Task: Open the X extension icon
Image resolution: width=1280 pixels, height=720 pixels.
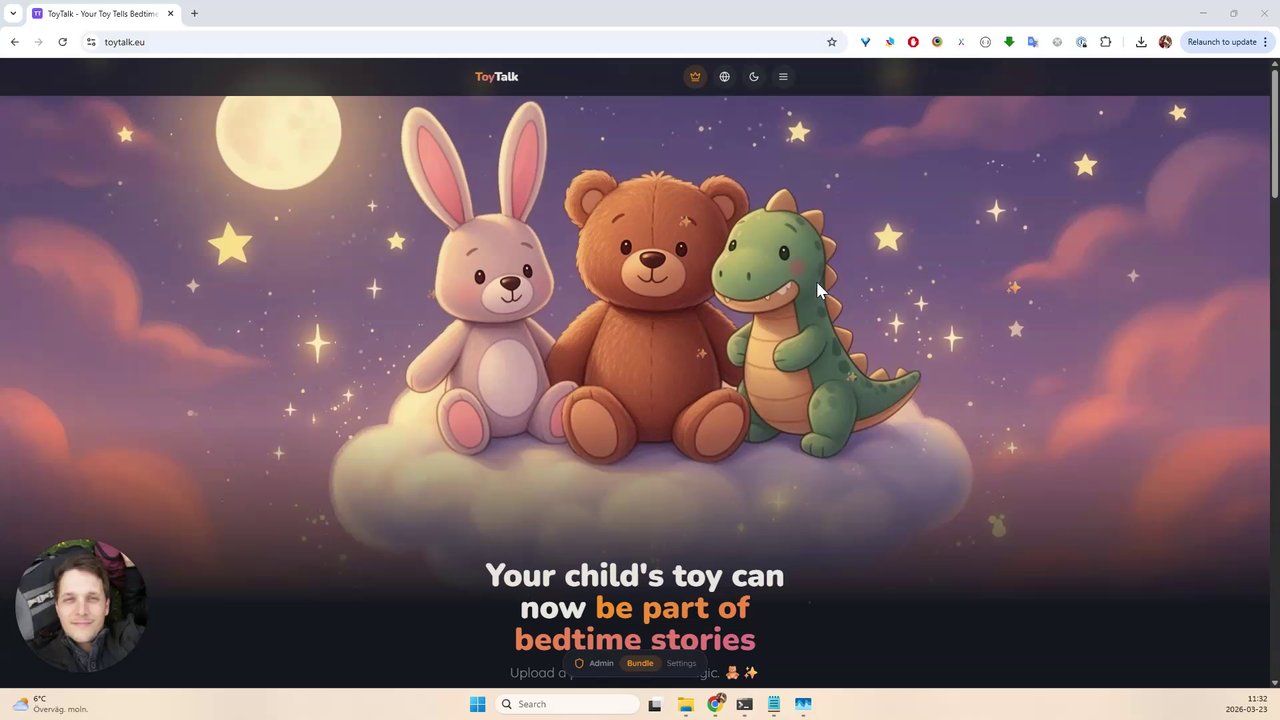Action: tap(961, 42)
